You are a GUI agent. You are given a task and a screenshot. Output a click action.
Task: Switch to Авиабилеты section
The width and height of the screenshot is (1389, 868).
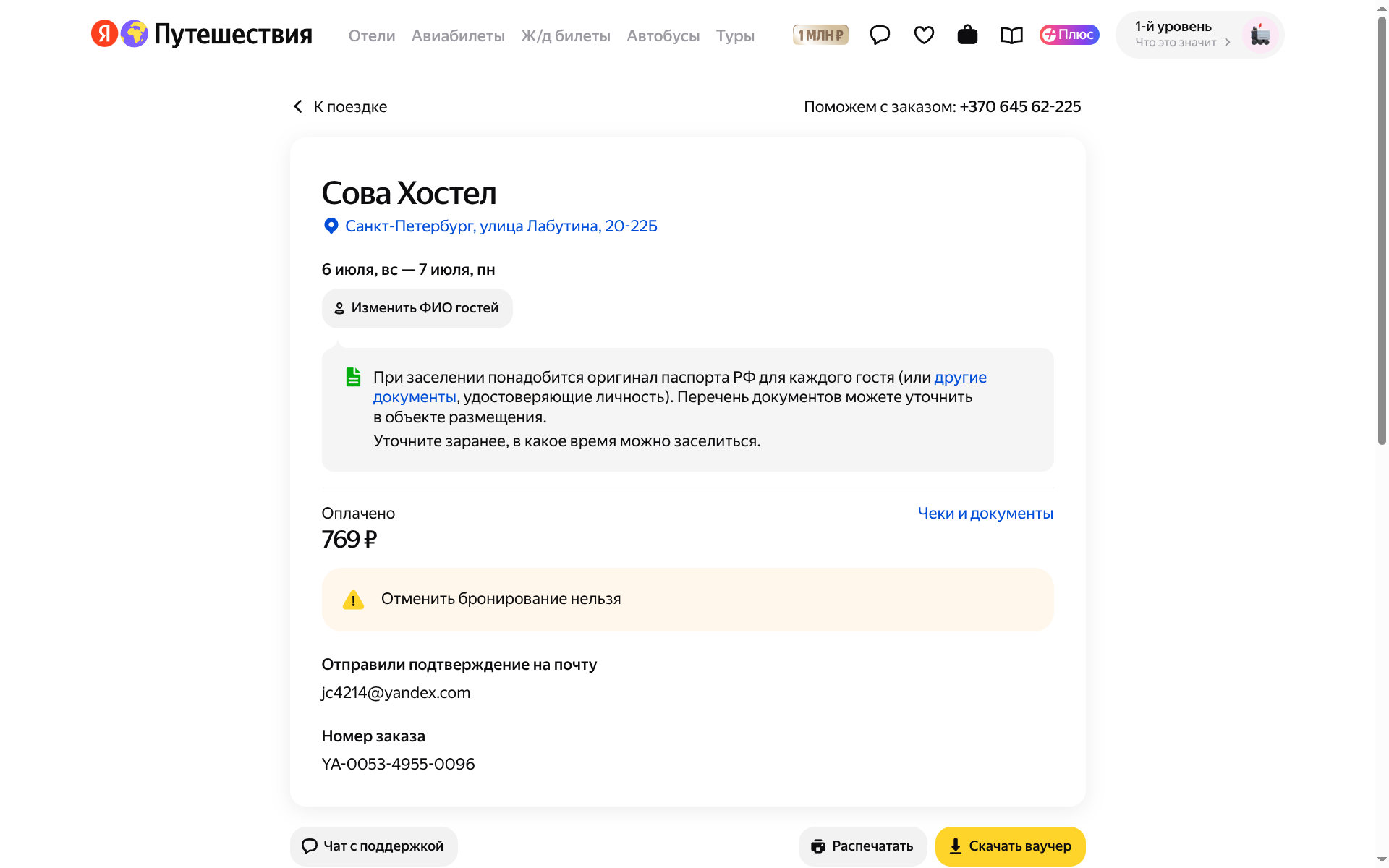[x=458, y=35]
